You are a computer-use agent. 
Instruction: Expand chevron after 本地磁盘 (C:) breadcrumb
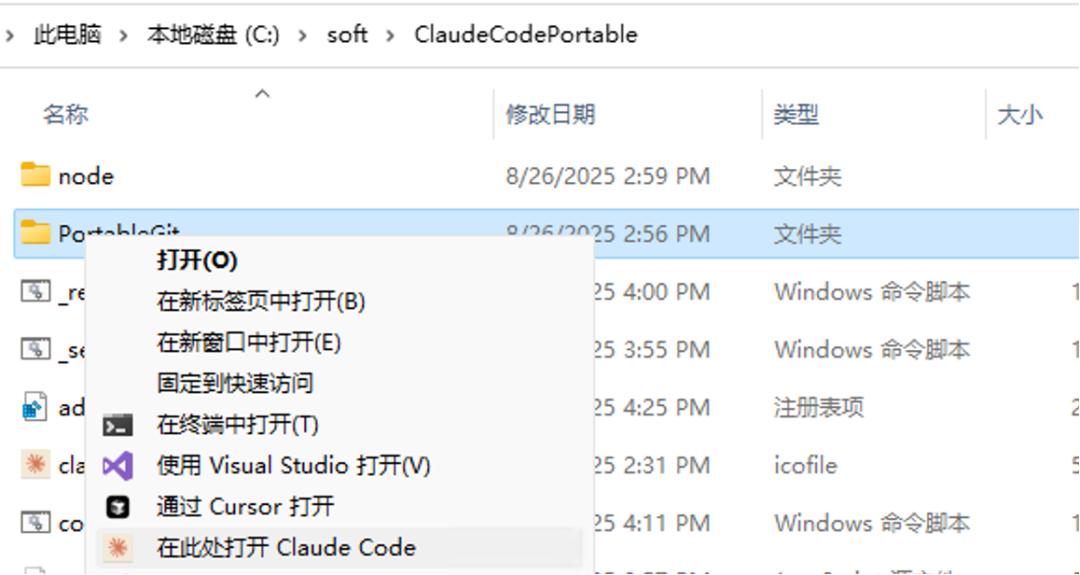(x=303, y=35)
